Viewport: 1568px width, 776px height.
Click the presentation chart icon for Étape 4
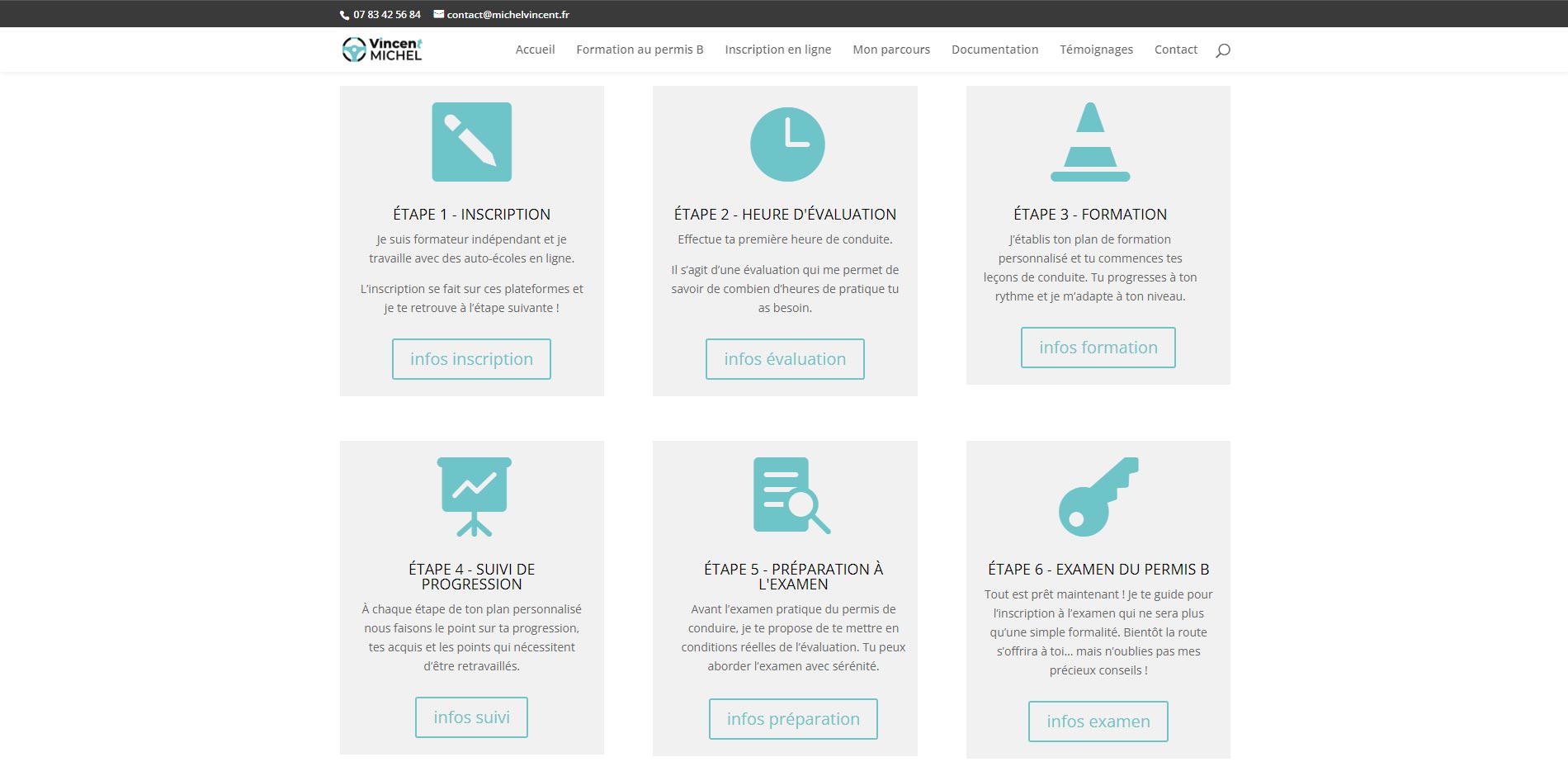[474, 497]
